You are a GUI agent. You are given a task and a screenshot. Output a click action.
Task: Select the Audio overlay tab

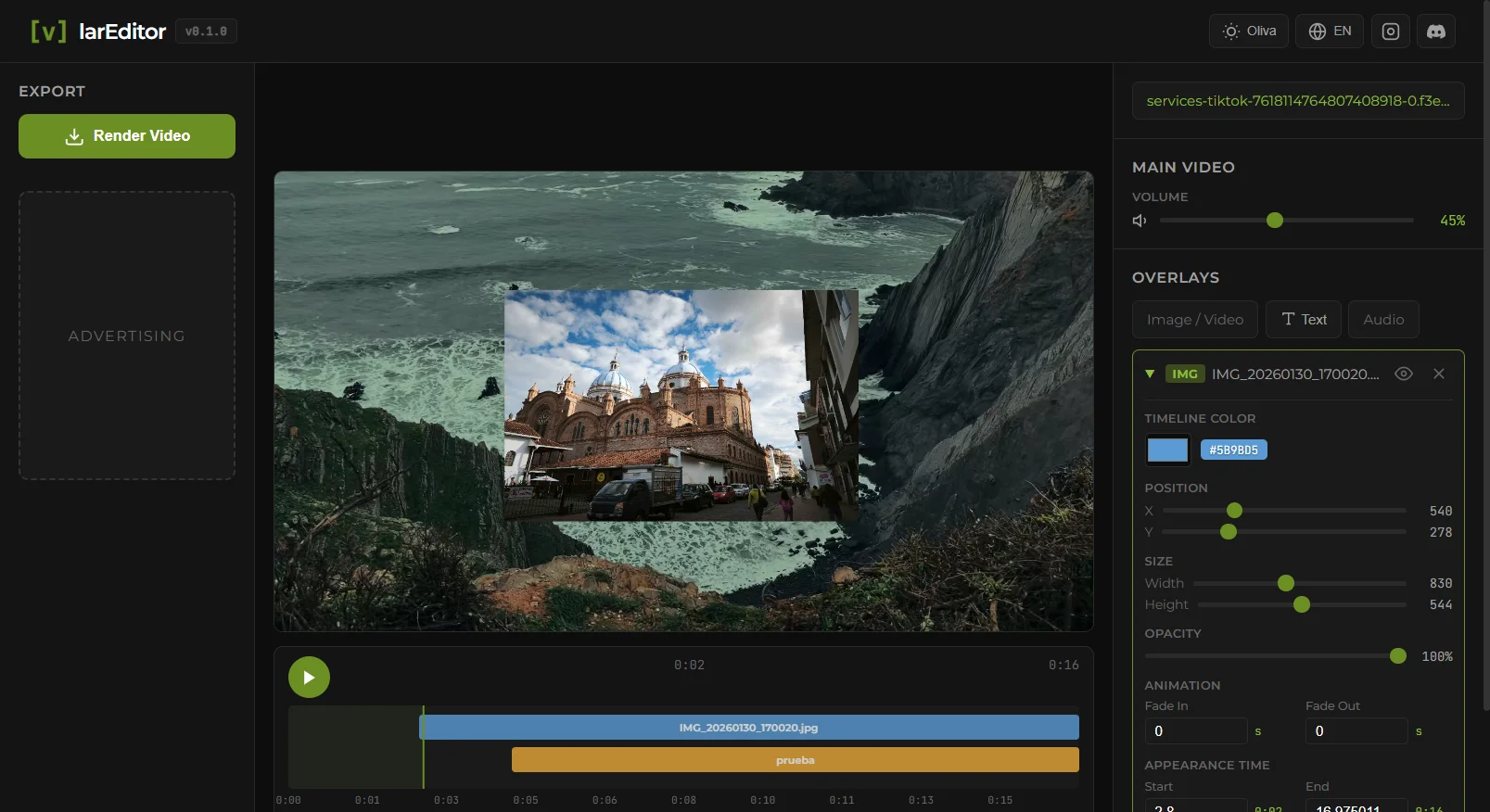point(1383,320)
